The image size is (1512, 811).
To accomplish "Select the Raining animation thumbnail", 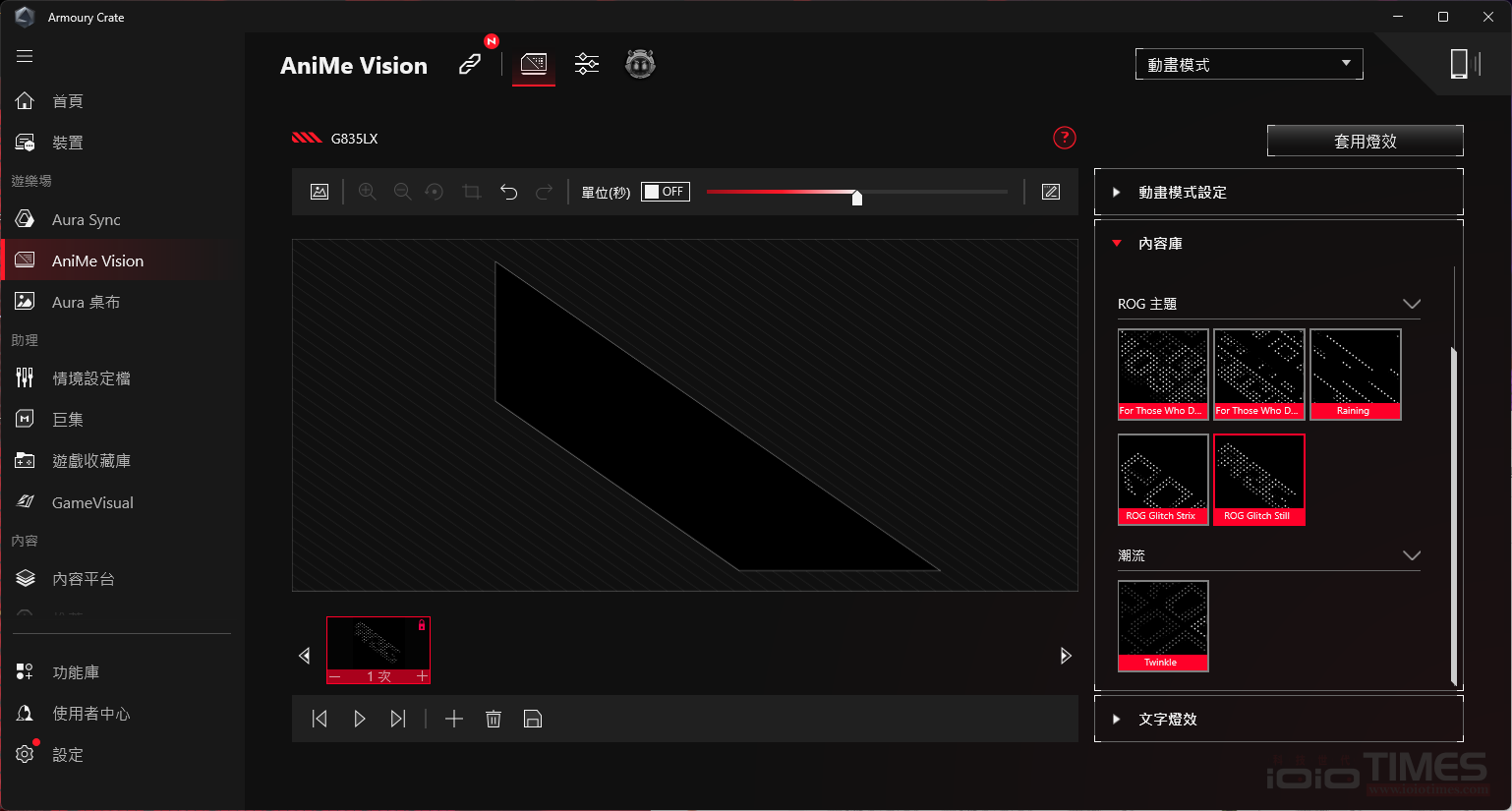I will tap(1356, 375).
